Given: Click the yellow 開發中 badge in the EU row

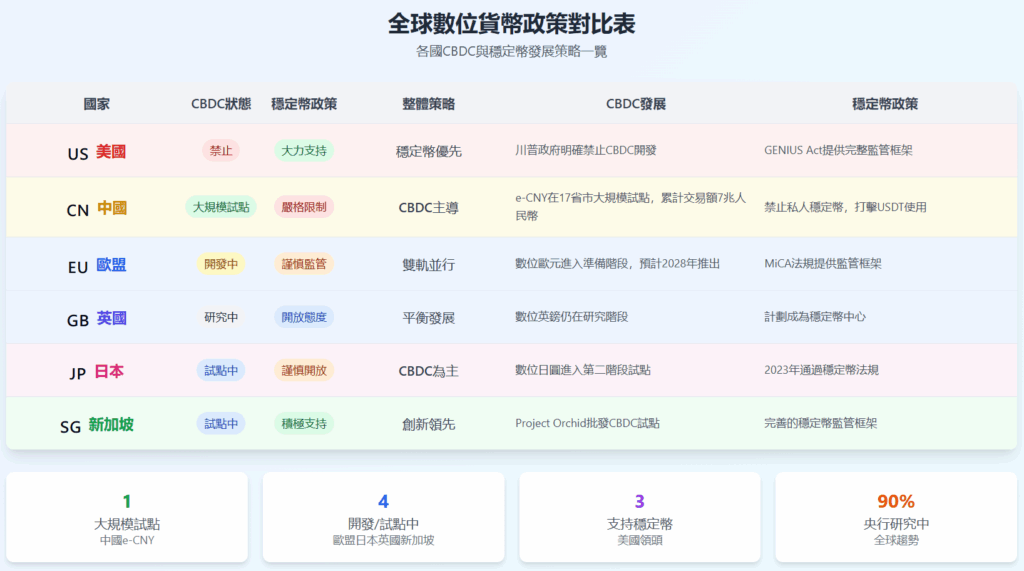Looking at the screenshot, I should click(x=220, y=264).
